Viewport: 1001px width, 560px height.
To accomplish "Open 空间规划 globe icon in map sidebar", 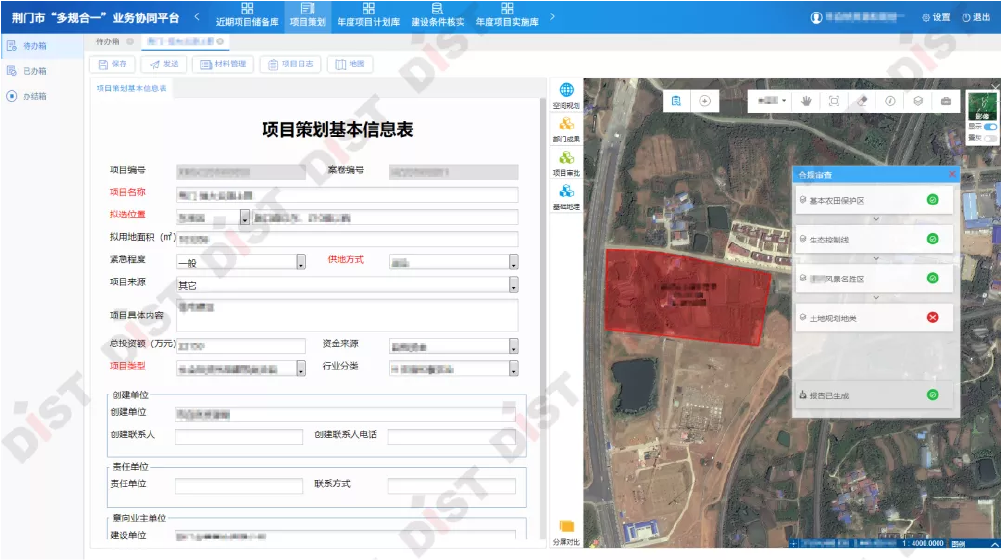I will point(567,94).
